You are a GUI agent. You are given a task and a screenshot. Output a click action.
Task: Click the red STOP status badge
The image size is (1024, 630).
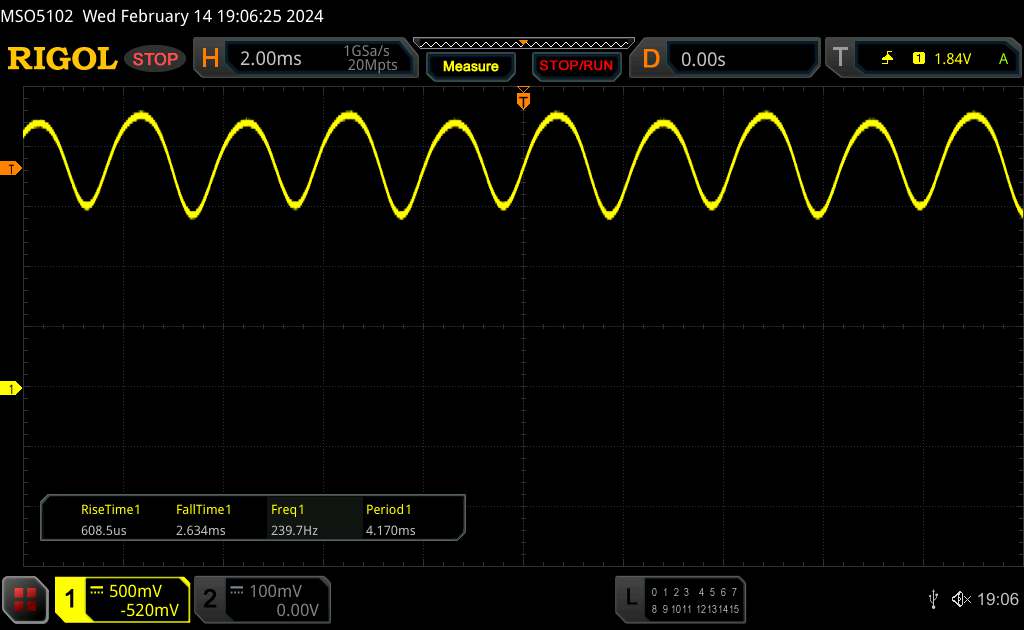(157, 59)
